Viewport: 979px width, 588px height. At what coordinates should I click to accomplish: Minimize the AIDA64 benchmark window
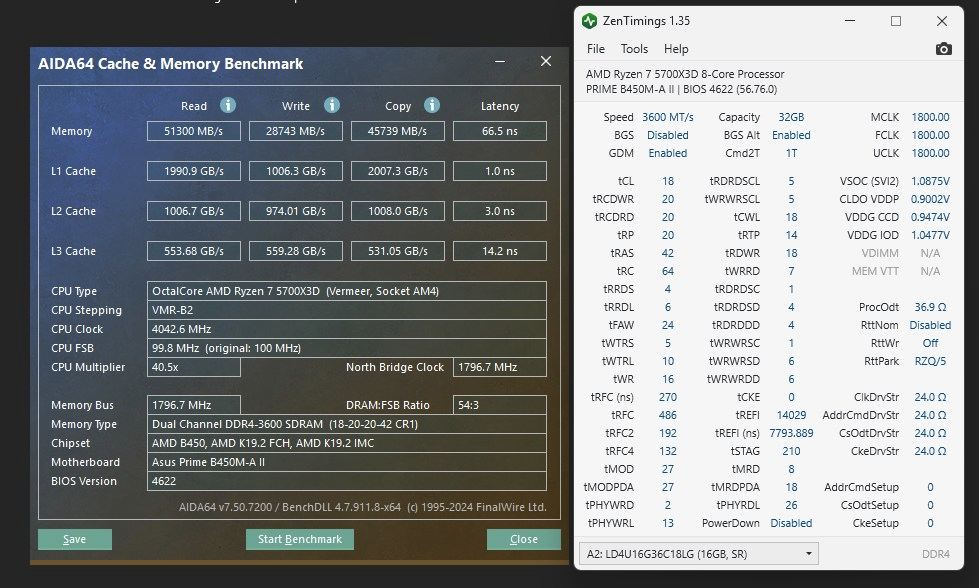(499, 61)
